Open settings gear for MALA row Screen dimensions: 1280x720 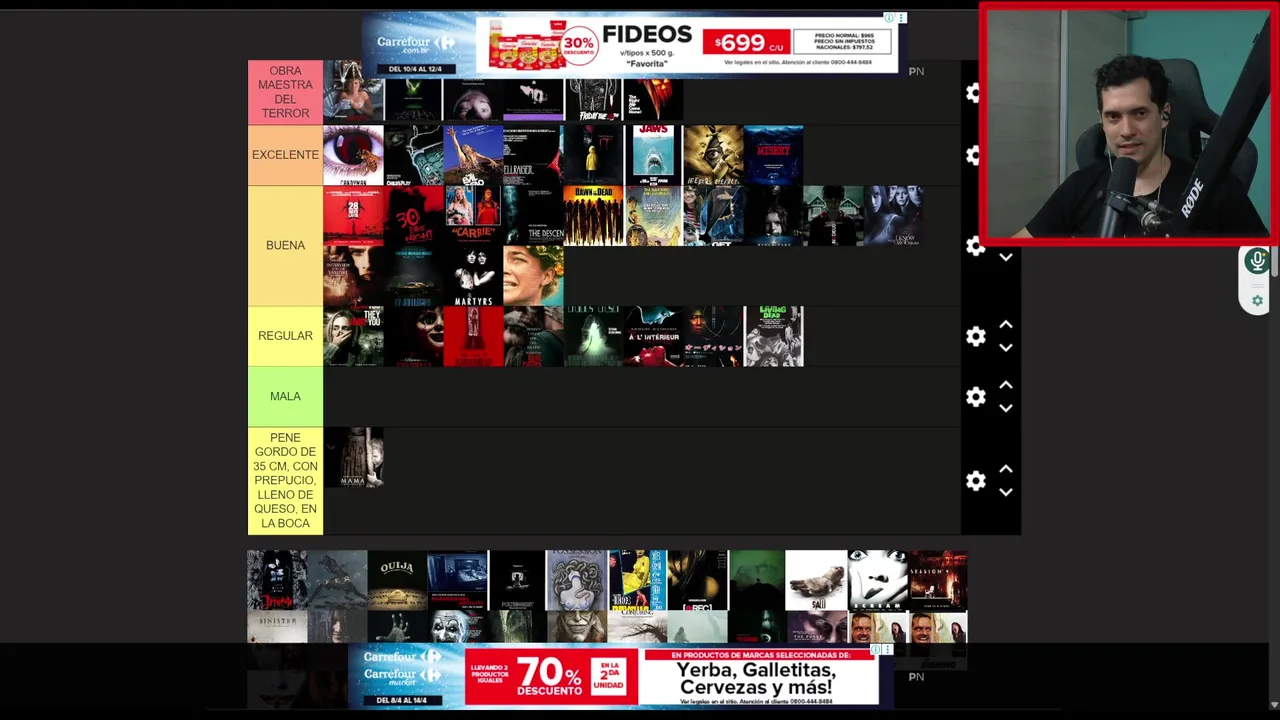click(975, 397)
